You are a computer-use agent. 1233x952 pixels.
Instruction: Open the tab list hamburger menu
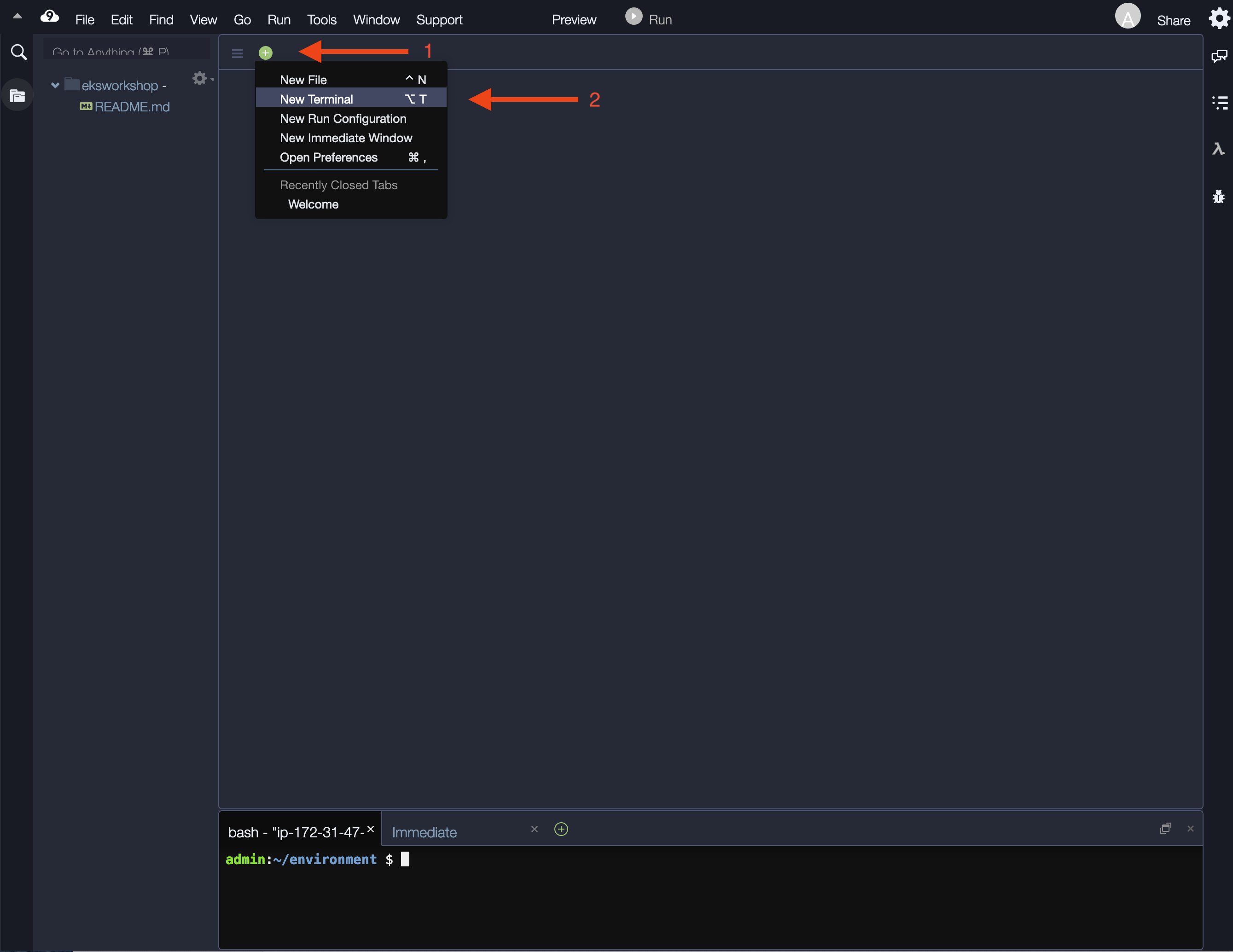point(237,53)
